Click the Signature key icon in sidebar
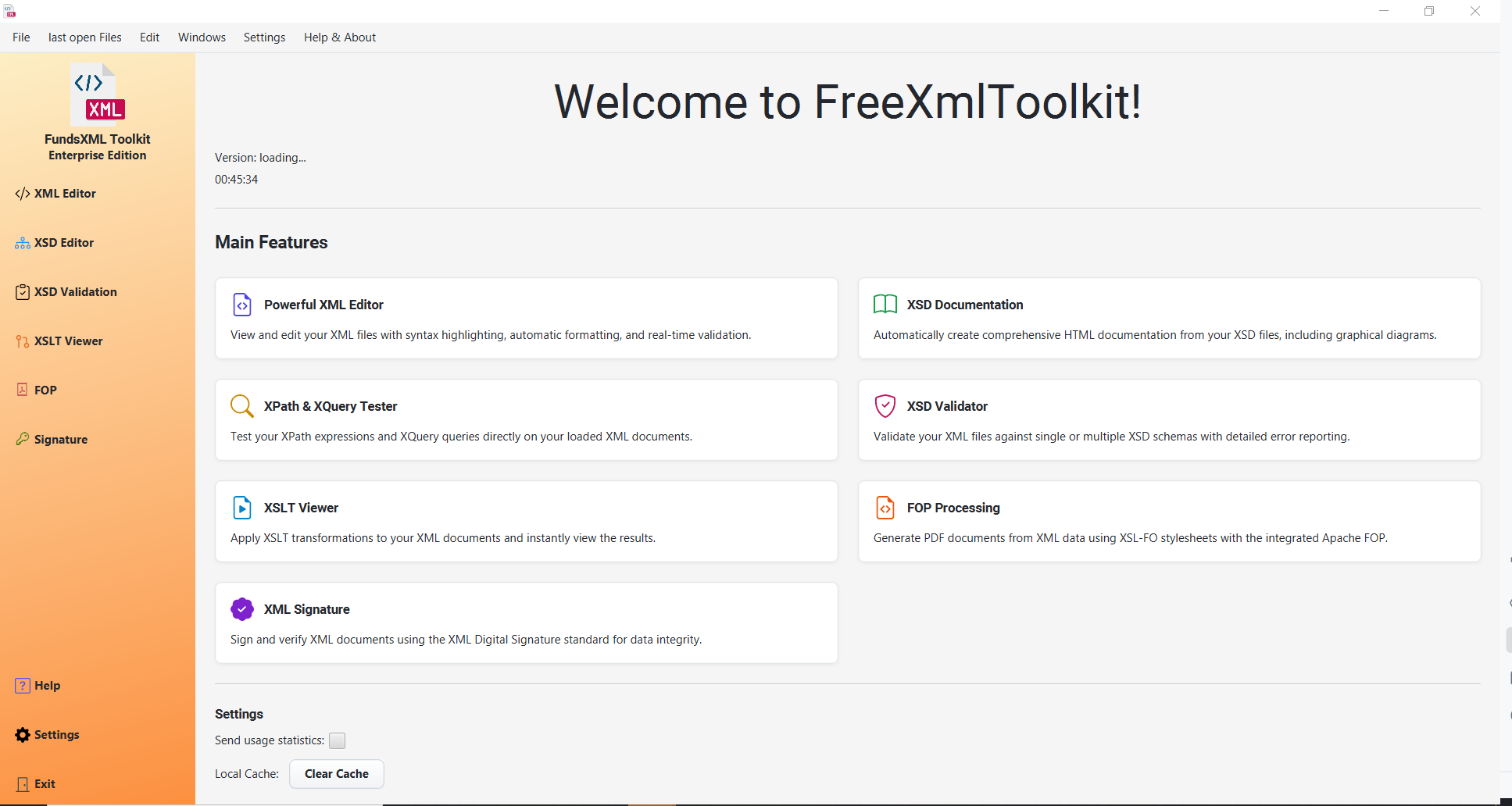This screenshot has height=806, width=1512. 23,439
